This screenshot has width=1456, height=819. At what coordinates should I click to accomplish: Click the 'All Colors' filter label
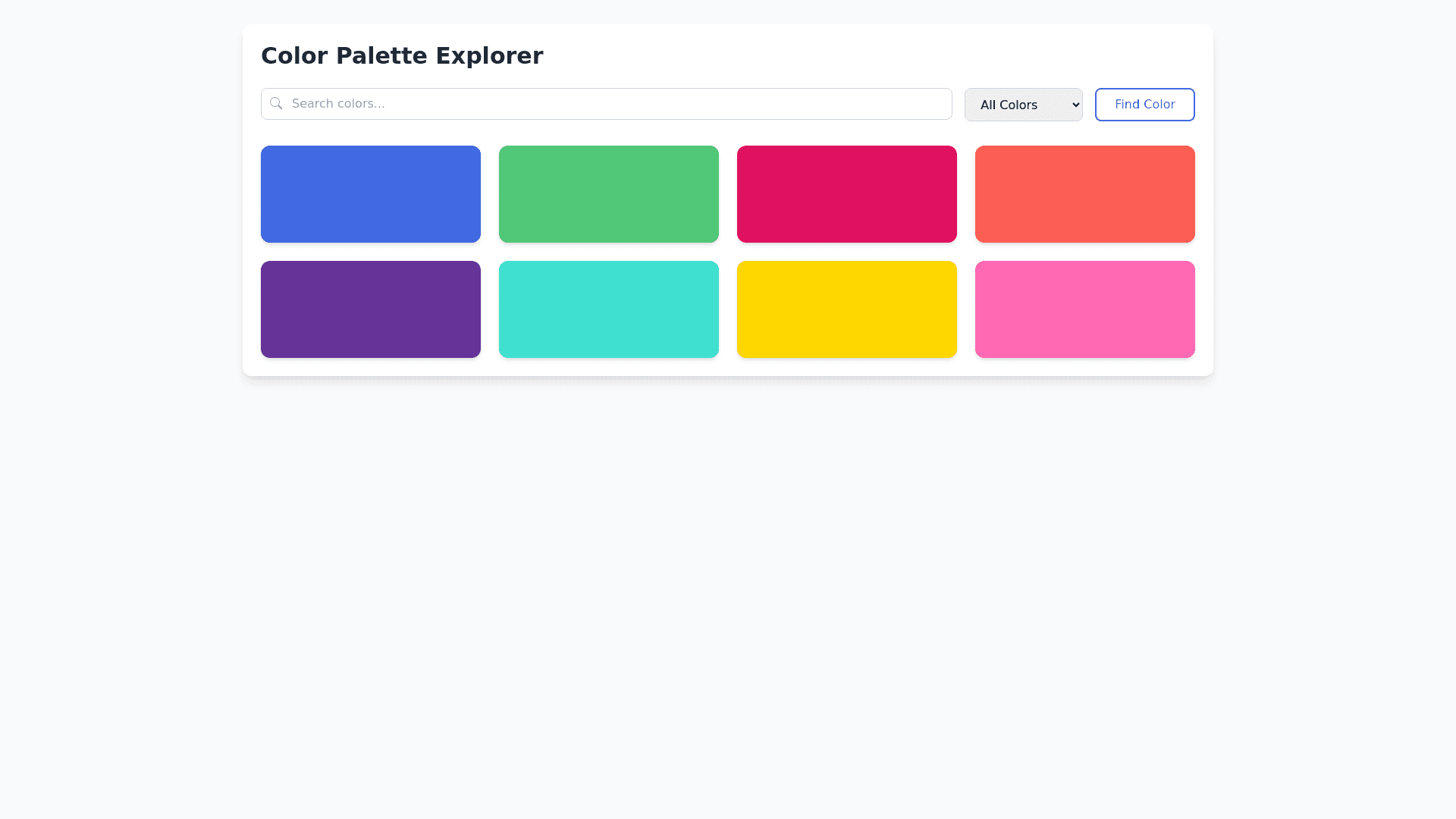[1009, 105]
